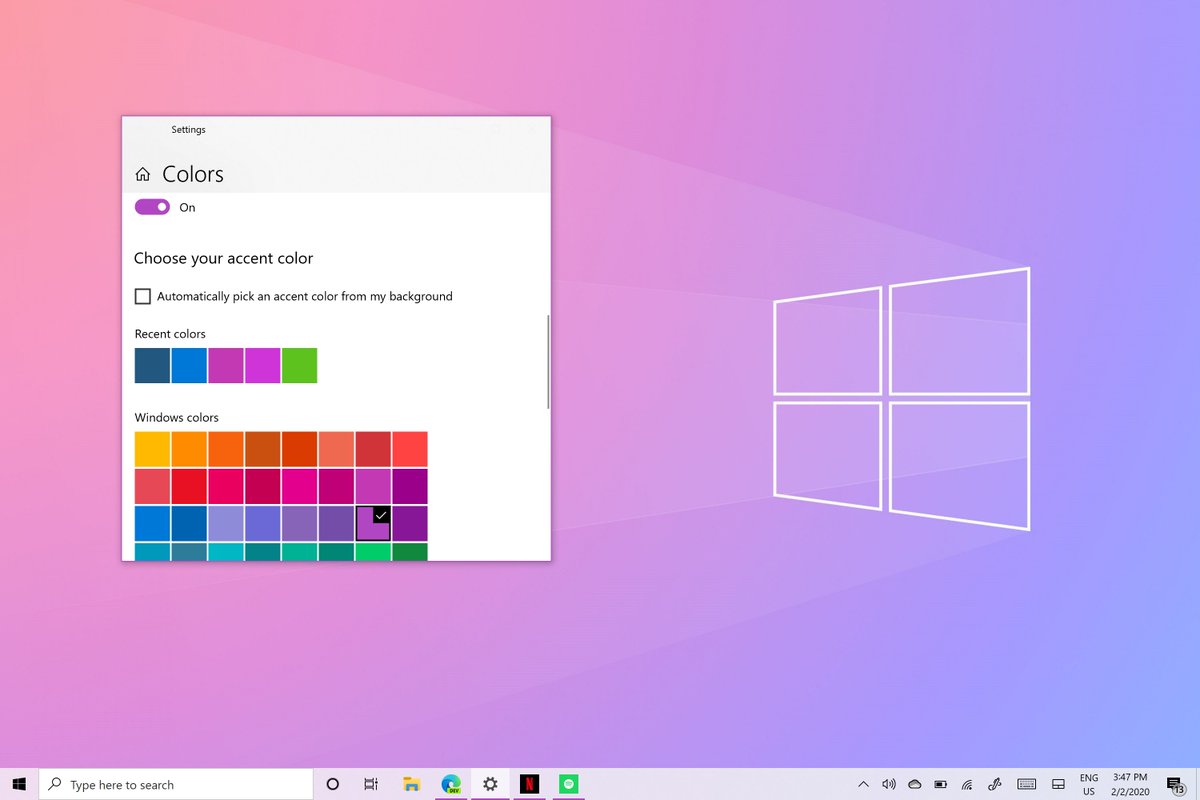The width and height of the screenshot is (1200, 800).
Task: Open Microsoft Edge Dev from the taskbar
Action: tap(451, 784)
